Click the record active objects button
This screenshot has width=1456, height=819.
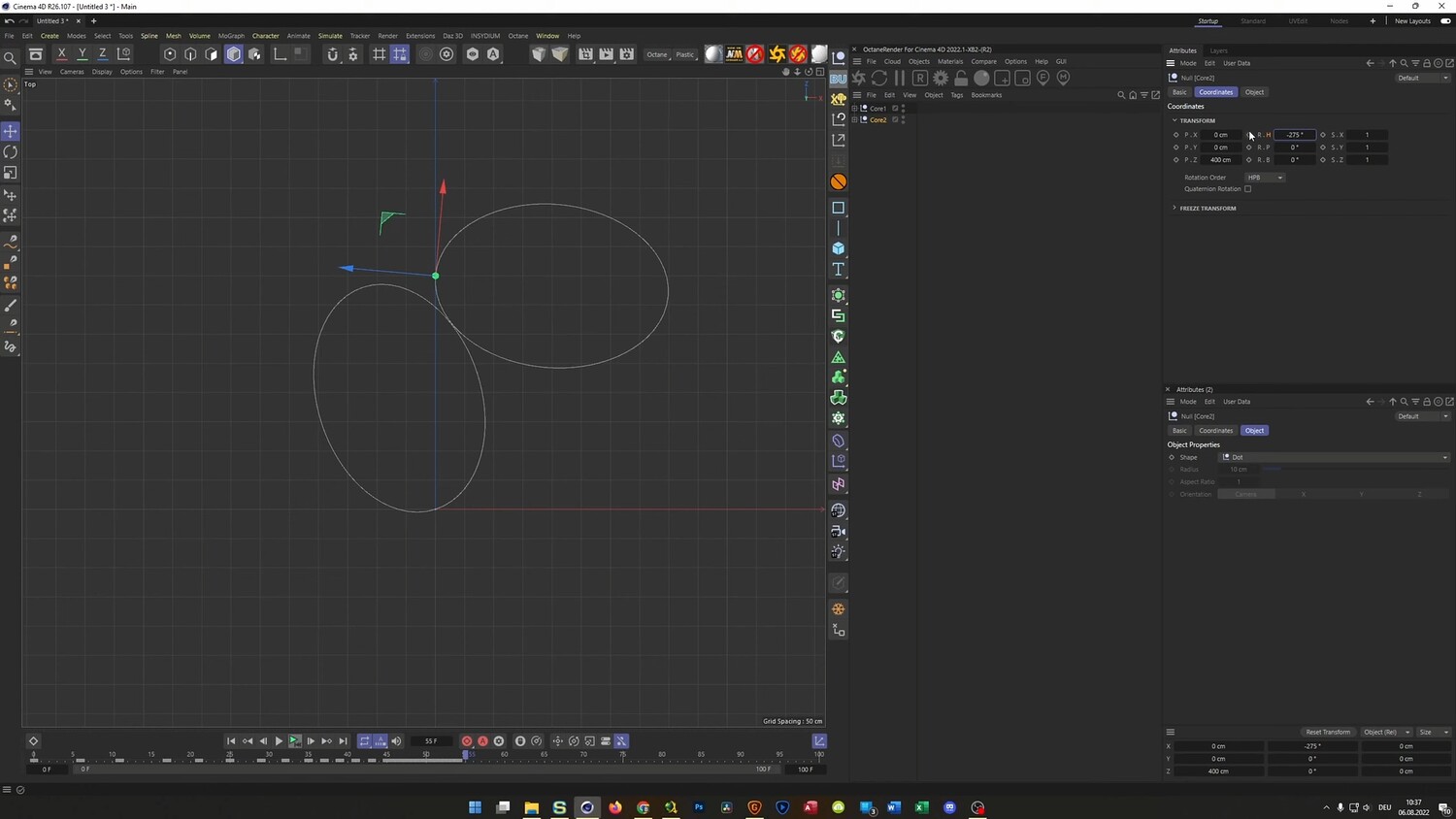tap(467, 741)
